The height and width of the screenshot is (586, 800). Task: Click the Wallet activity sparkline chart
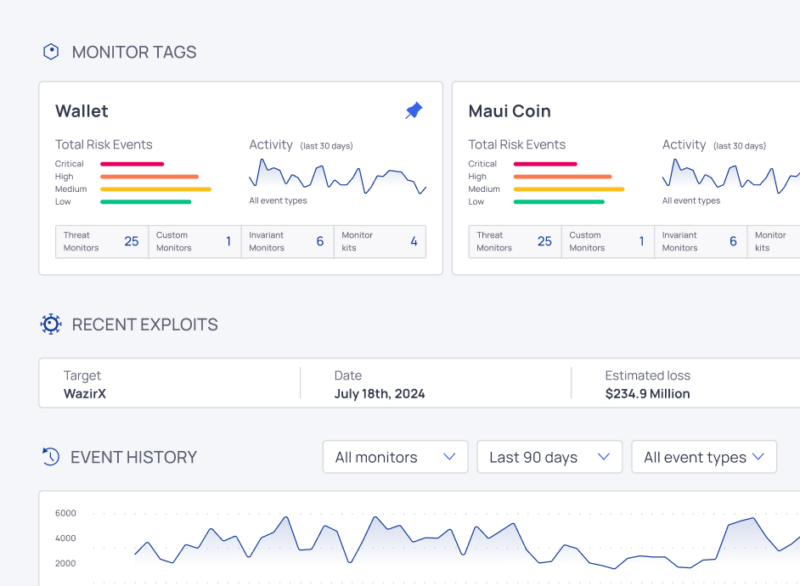tap(337, 177)
